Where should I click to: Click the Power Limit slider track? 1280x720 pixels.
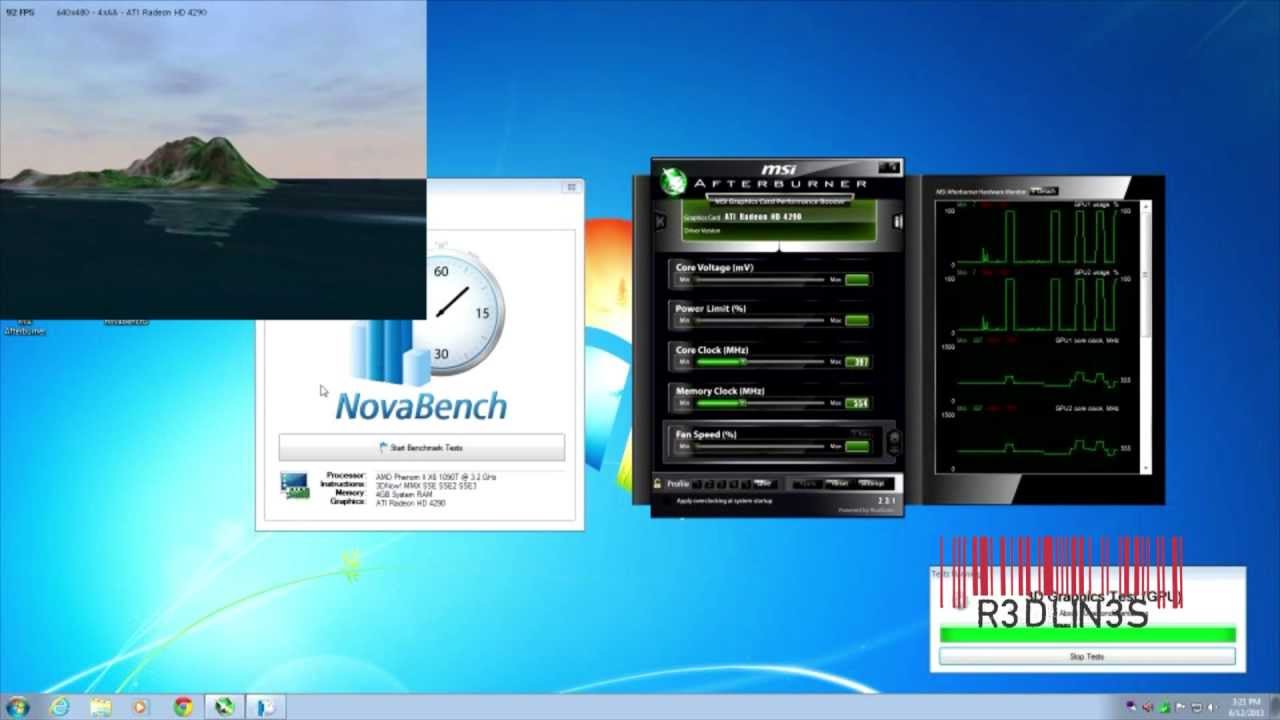760,320
